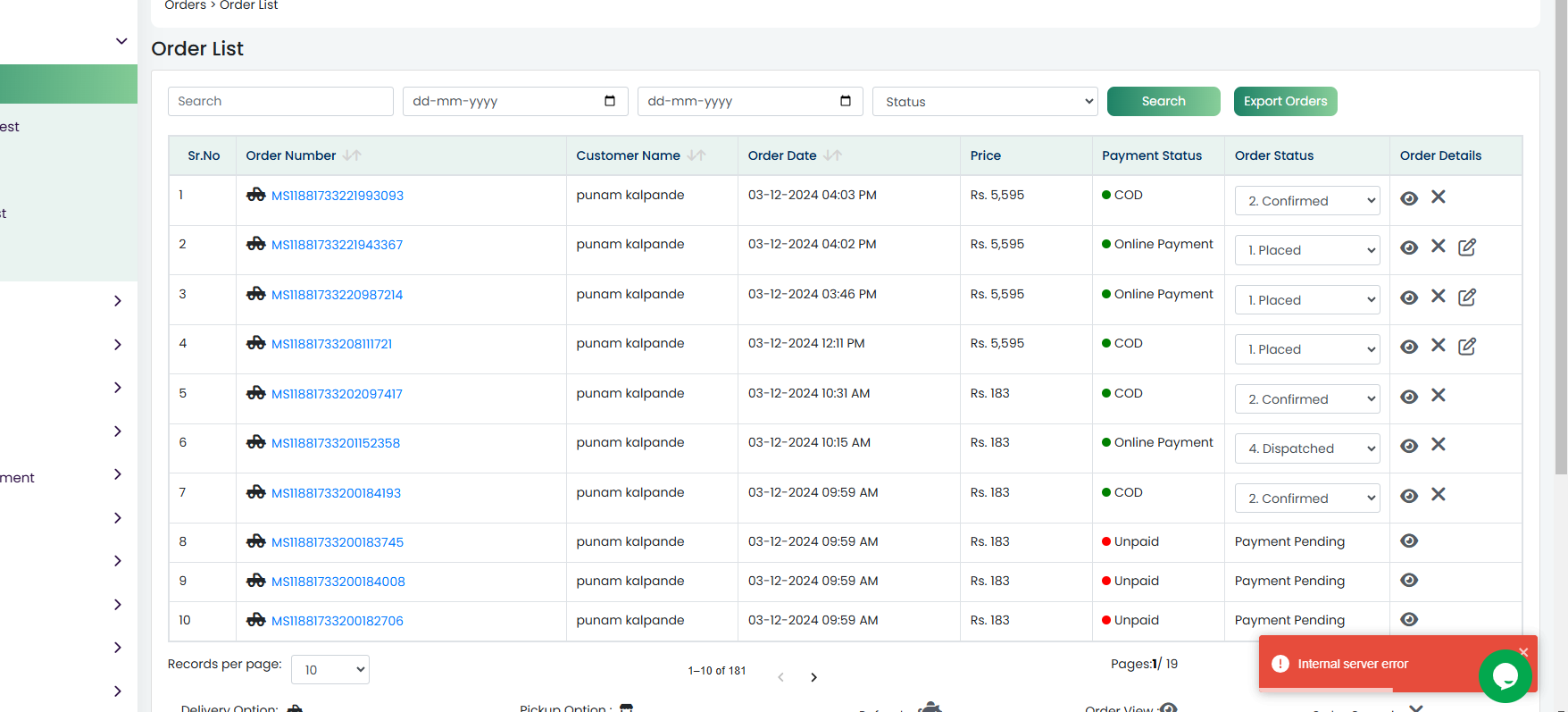Open Dispatched status dropdown for order MS11881733201152358
This screenshot has height=712, width=1568.
pyautogui.click(x=1307, y=448)
